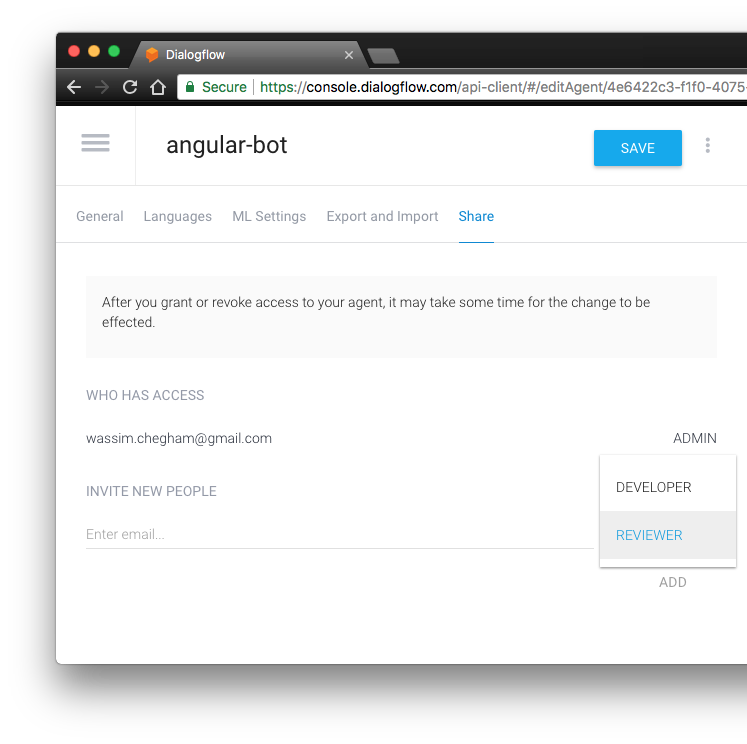Click the INVITE NEW PEOPLE heading
747x744 pixels.
(x=151, y=491)
